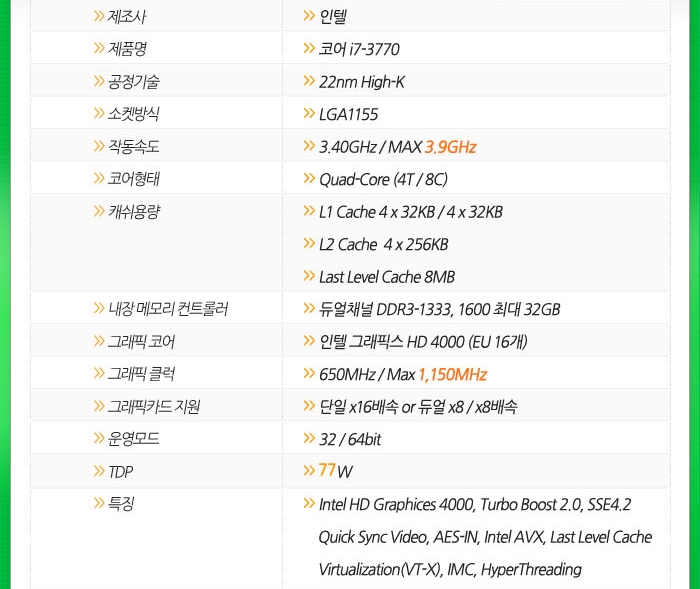Select the '32 / 64bit' value
The image size is (700, 589).
click(x=350, y=439)
